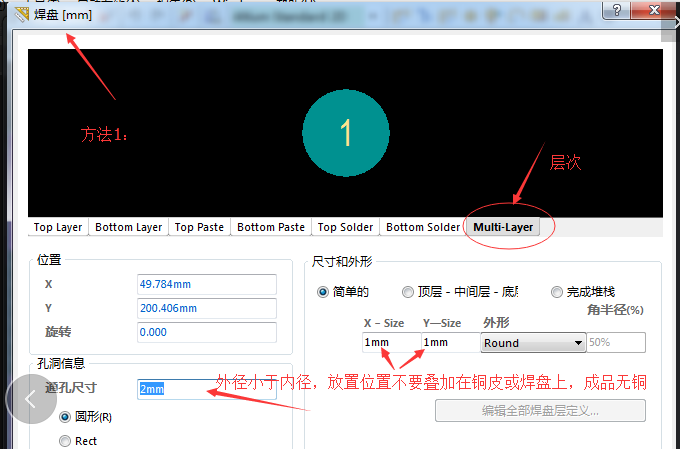The image size is (680, 449).
Task: Open the Bottom Layer tab
Action: click(128, 227)
